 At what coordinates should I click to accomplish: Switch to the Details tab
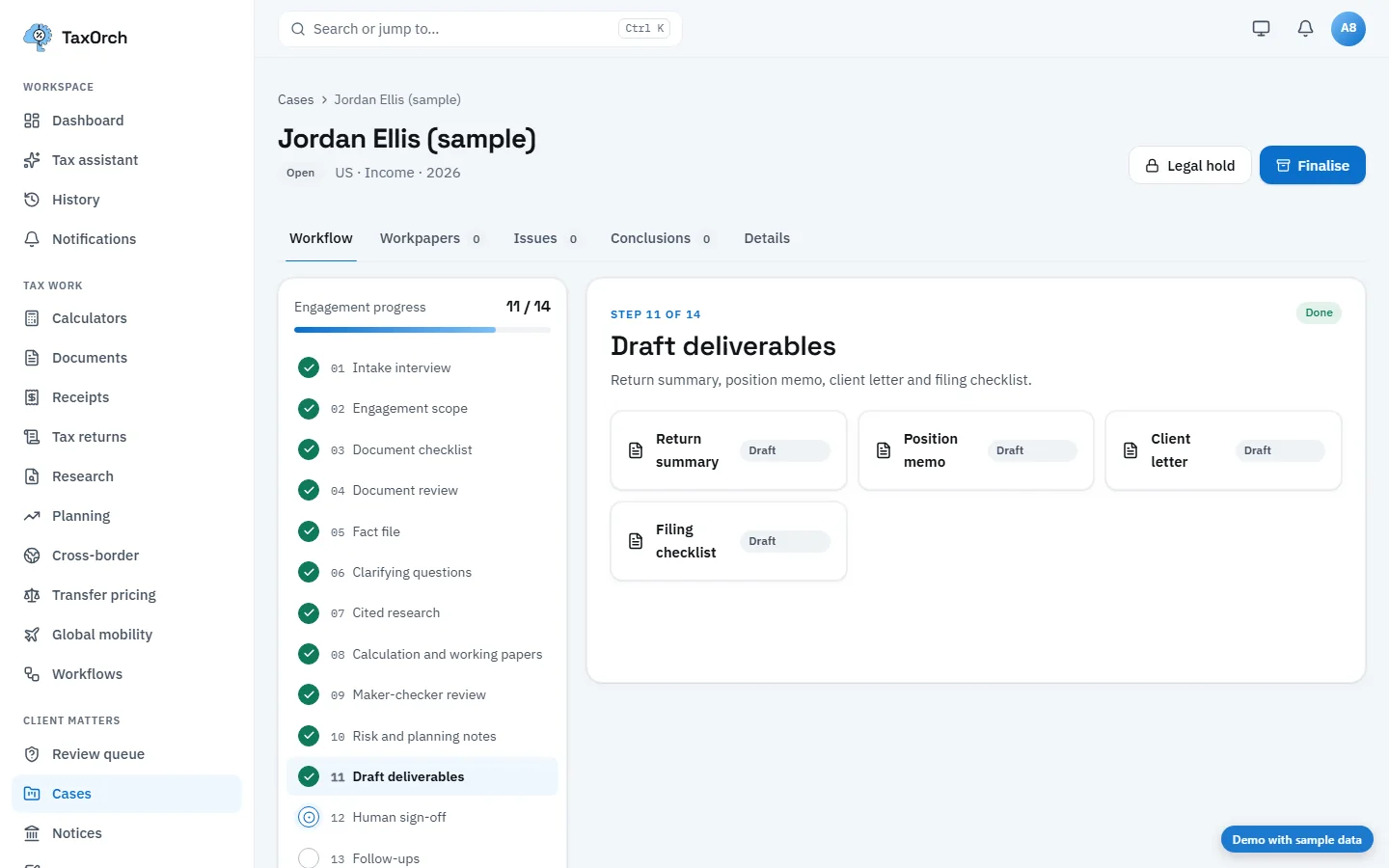pyautogui.click(x=767, y=238)
